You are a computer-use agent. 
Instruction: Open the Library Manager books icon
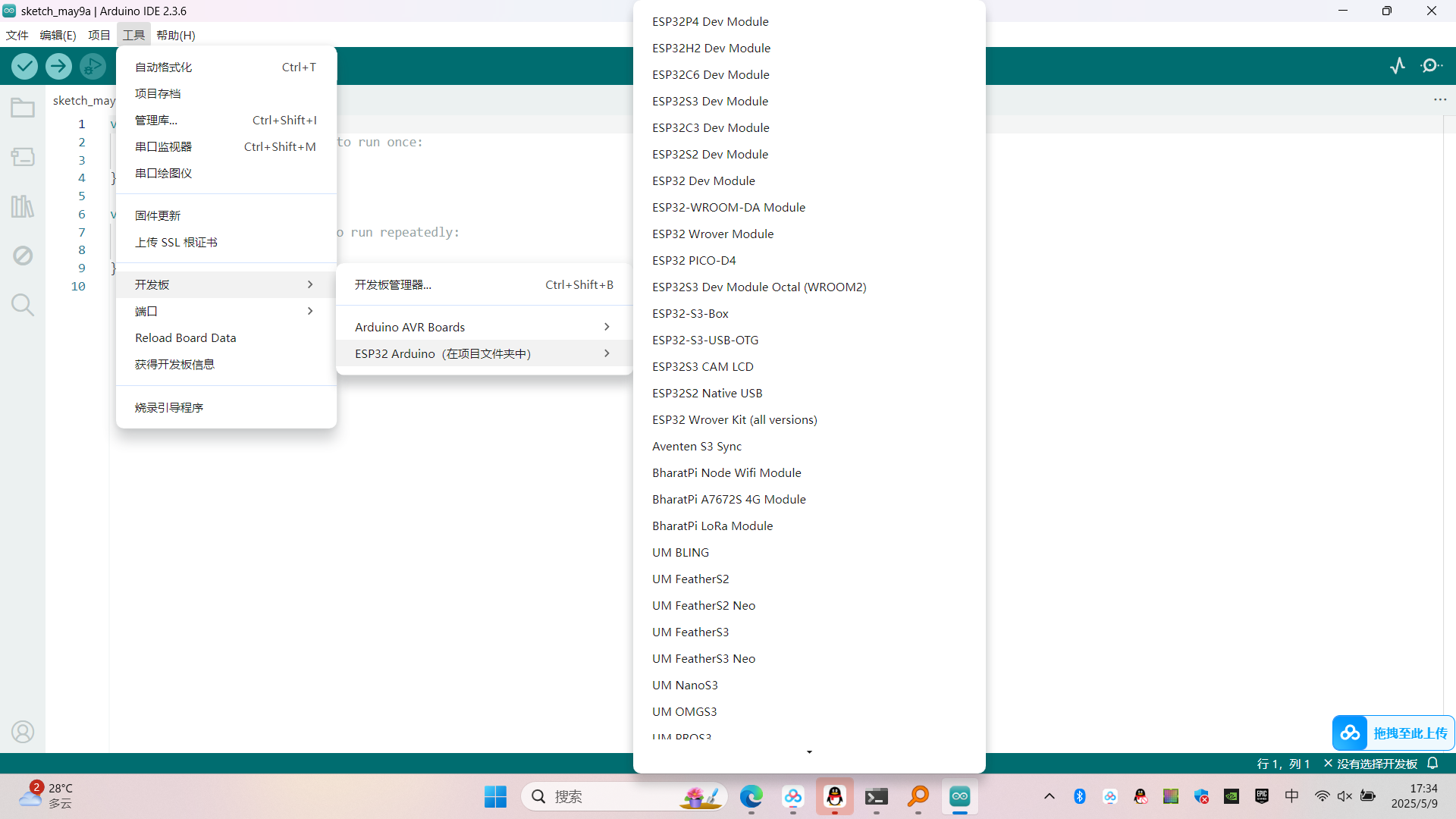point(23,206)
